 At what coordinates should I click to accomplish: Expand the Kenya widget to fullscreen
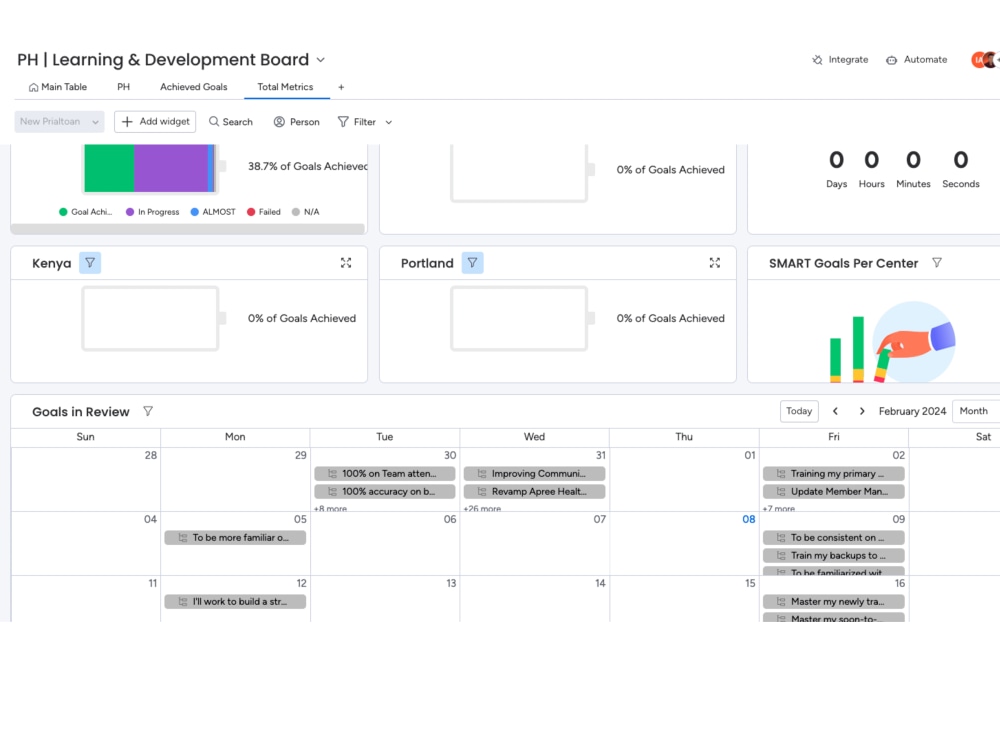346,262
